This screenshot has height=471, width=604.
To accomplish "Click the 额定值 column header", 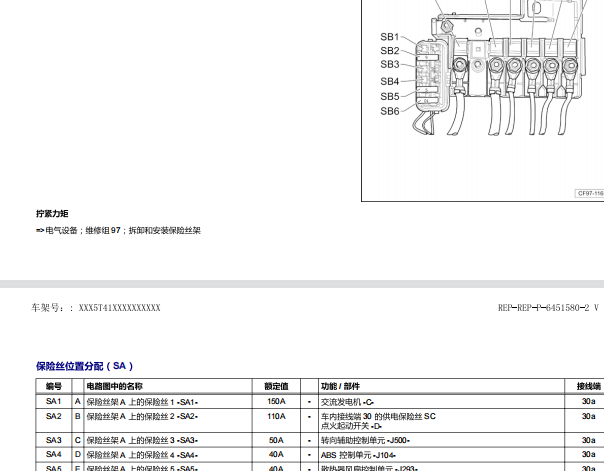I will [276, 386].
